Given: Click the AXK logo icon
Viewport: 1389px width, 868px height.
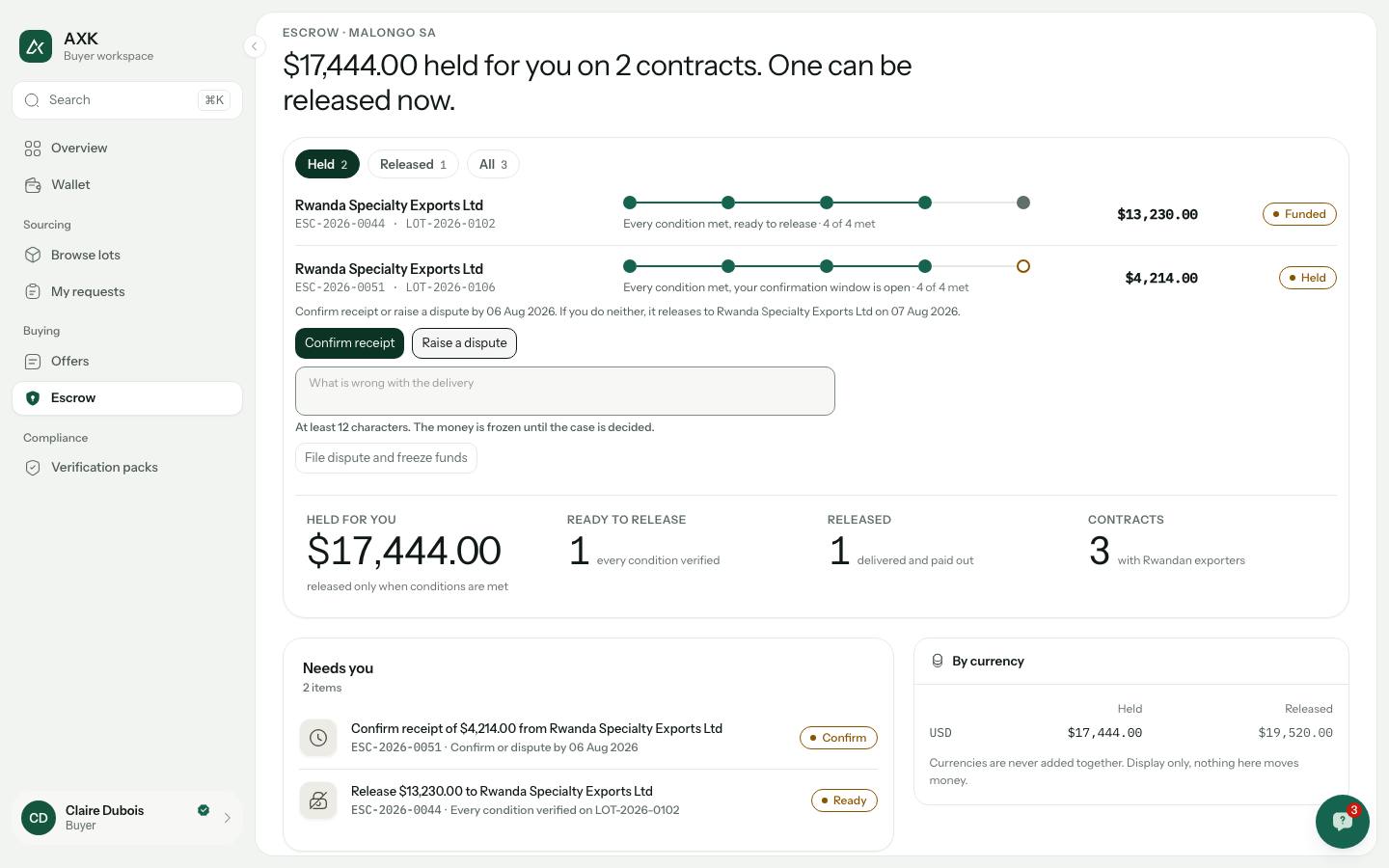Looking at the screenshot, I should [x=36, y=46].
